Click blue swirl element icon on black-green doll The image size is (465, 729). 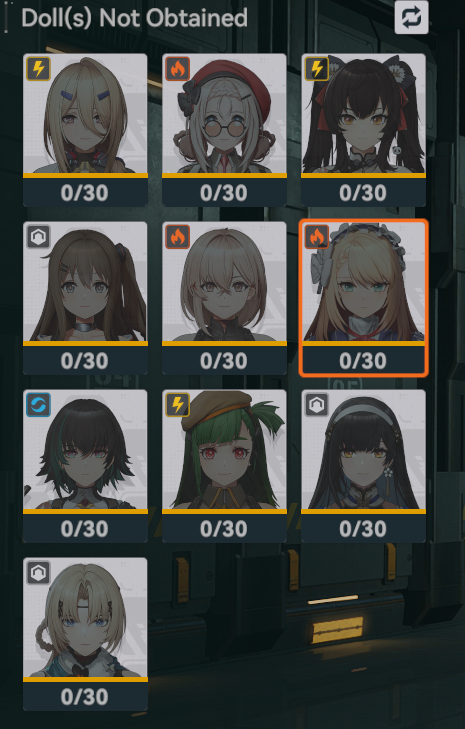click(38, 404)
